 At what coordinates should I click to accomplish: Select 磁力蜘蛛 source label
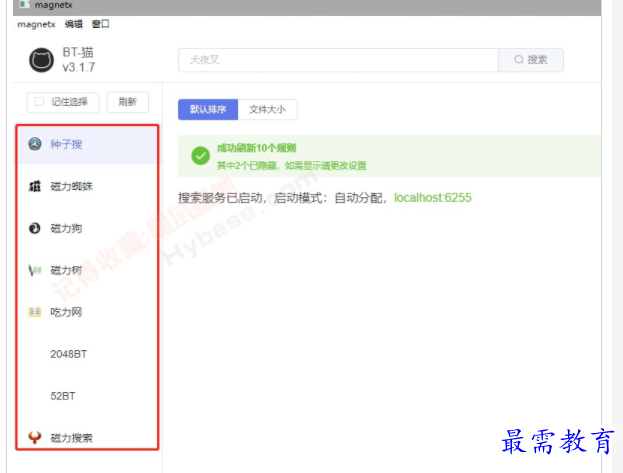point(72,186)
